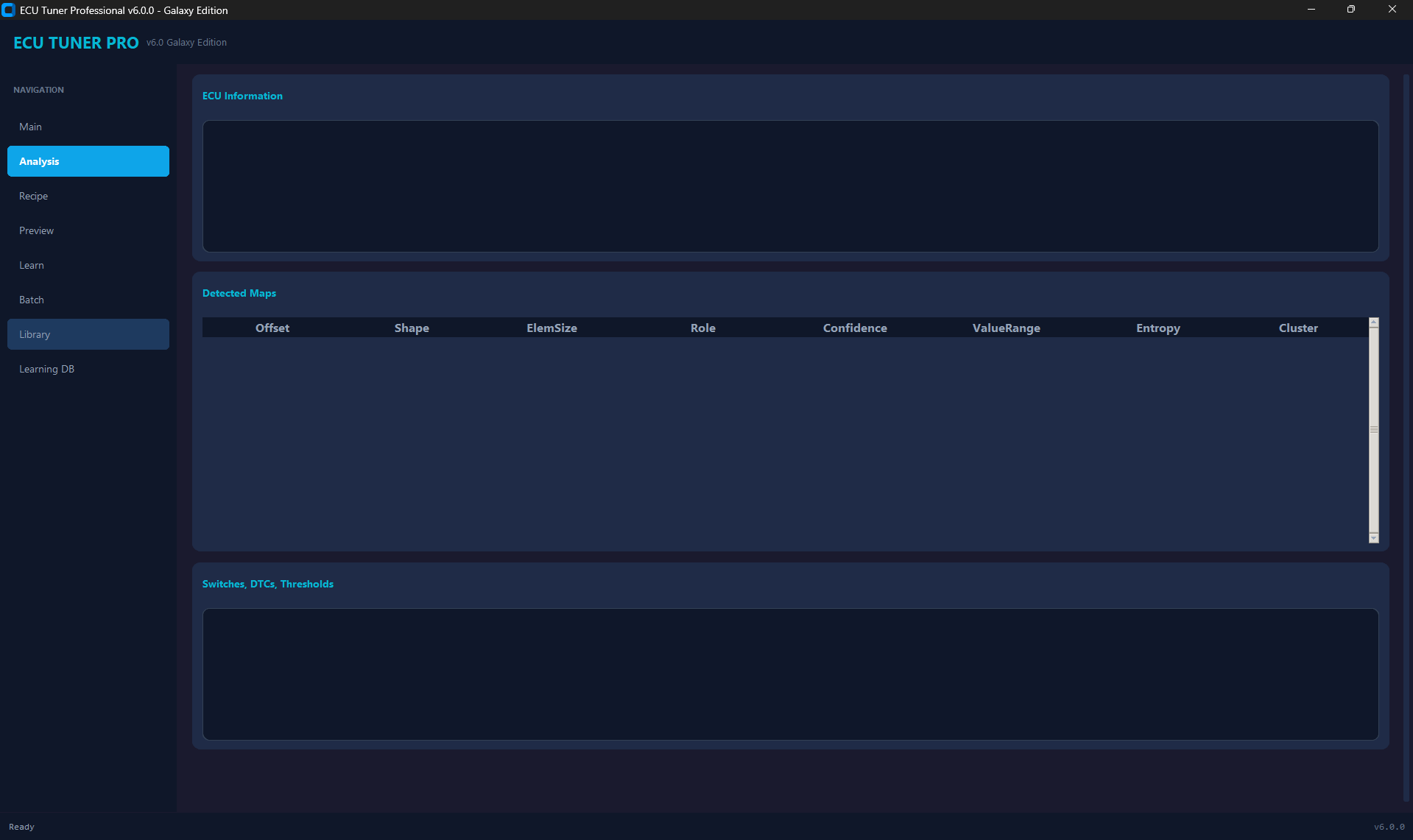Sort detected maps by Offset column
The image size is (1413, 840).
272,328
